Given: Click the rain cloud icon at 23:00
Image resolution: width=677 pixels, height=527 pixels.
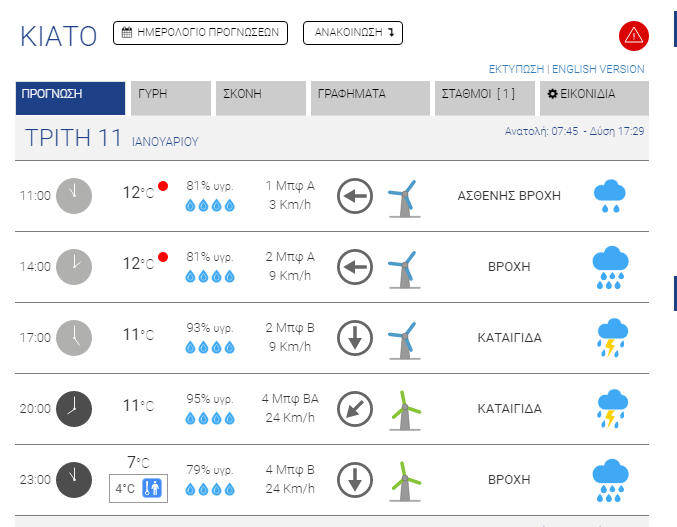Looking at the screenshot, I should point(610,480).
